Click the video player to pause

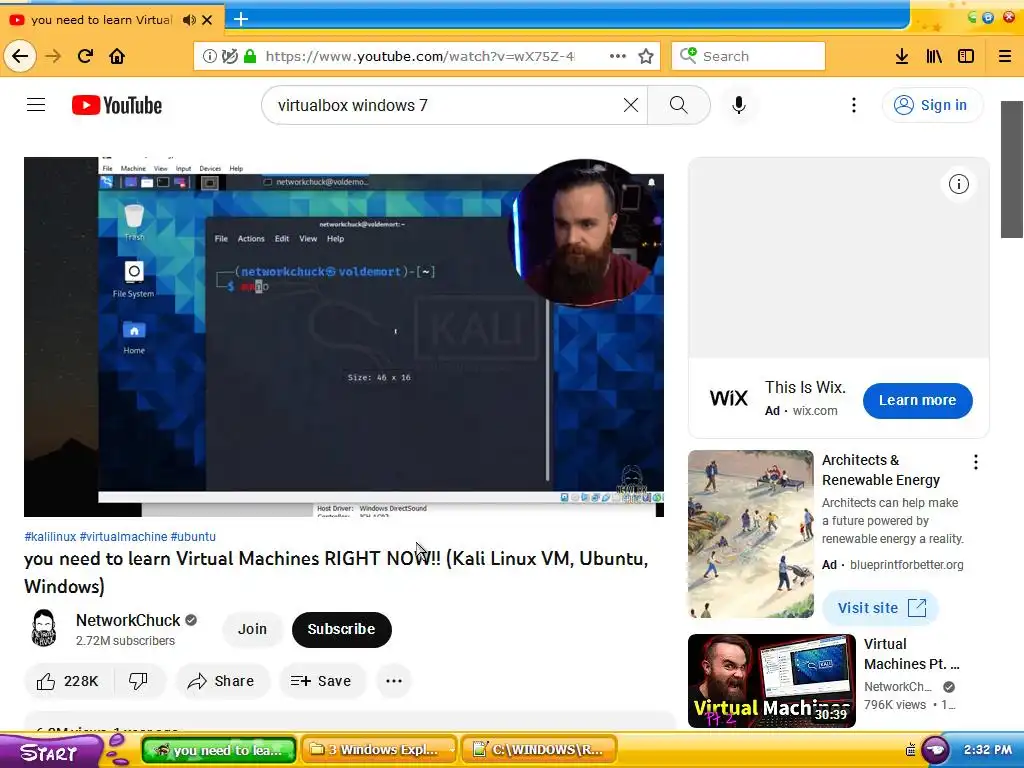[x=344, y=337]
